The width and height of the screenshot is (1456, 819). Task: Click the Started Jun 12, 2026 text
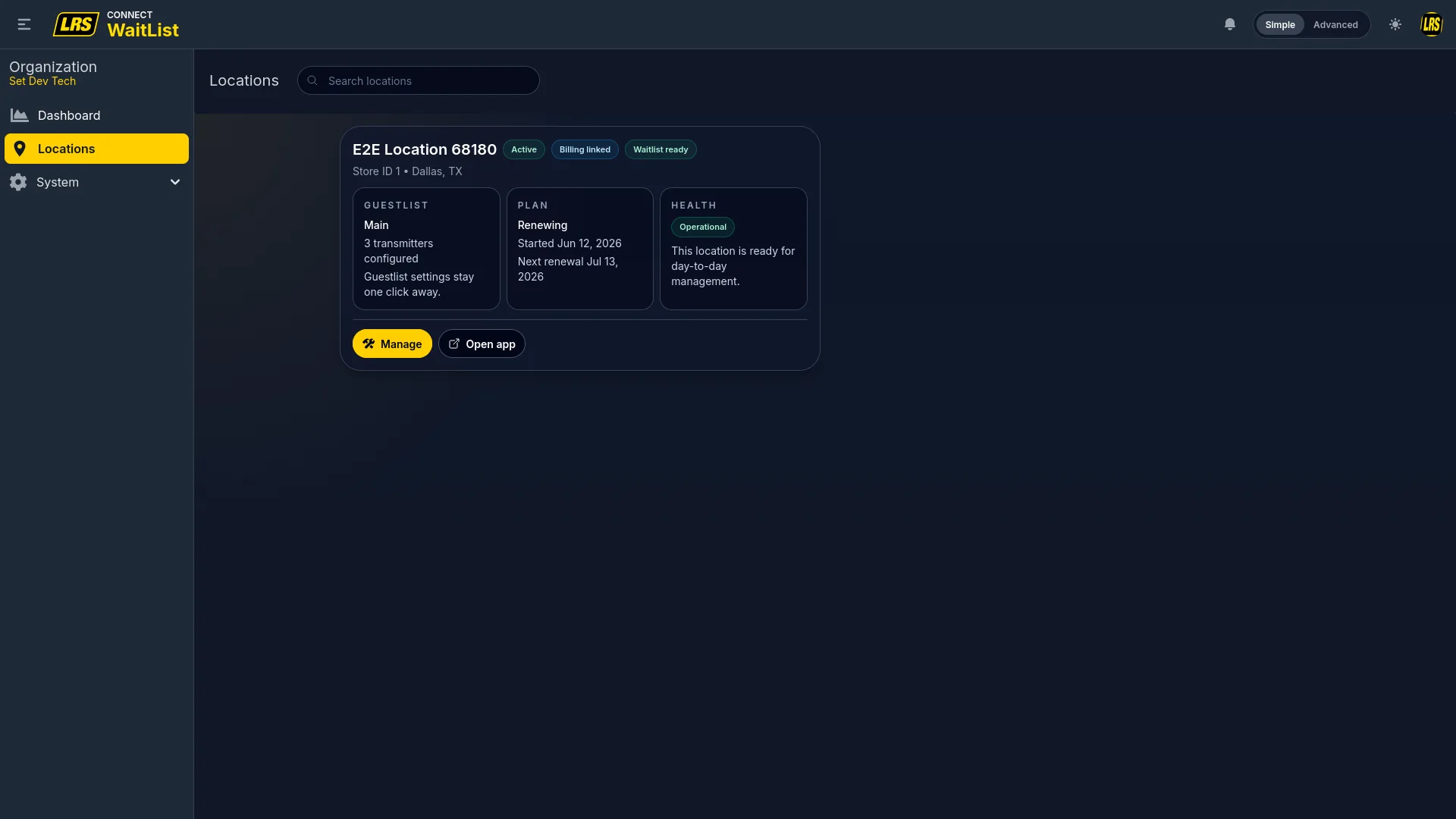tap(570, 243)
